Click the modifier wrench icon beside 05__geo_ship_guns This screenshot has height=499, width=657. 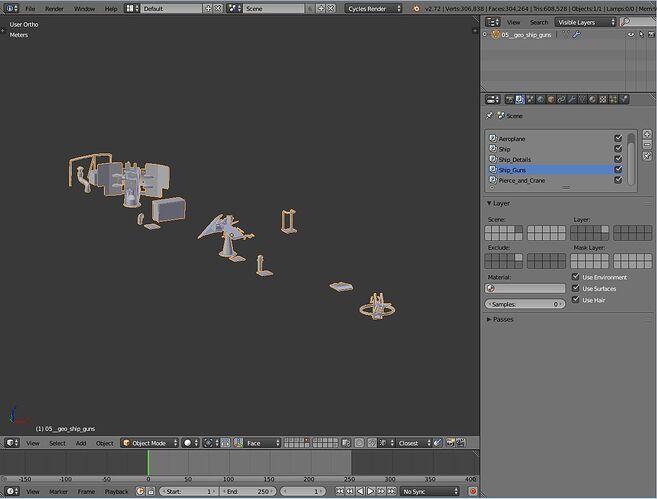coord(577,35)
